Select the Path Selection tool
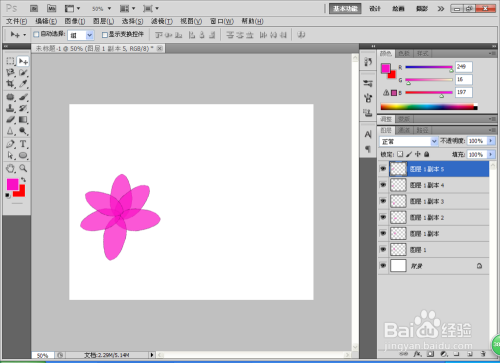500x363 pixels. [10, 155]
